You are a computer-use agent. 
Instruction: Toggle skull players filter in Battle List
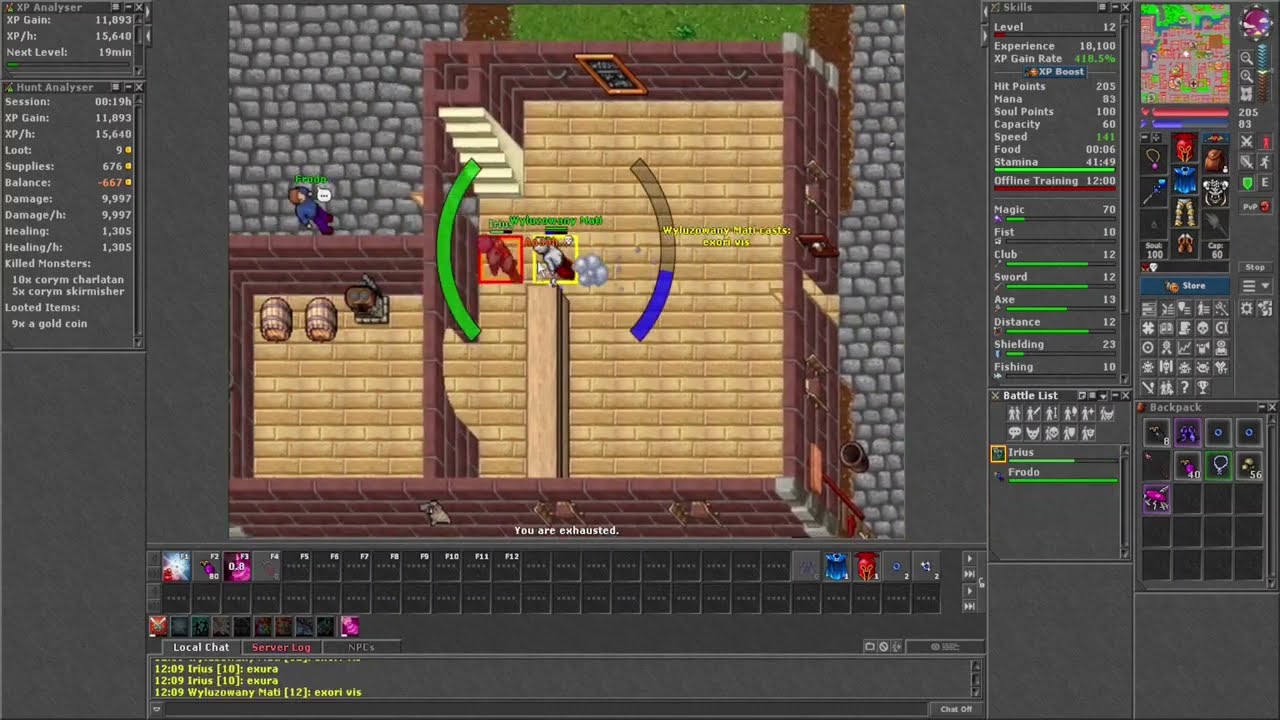1052,433
